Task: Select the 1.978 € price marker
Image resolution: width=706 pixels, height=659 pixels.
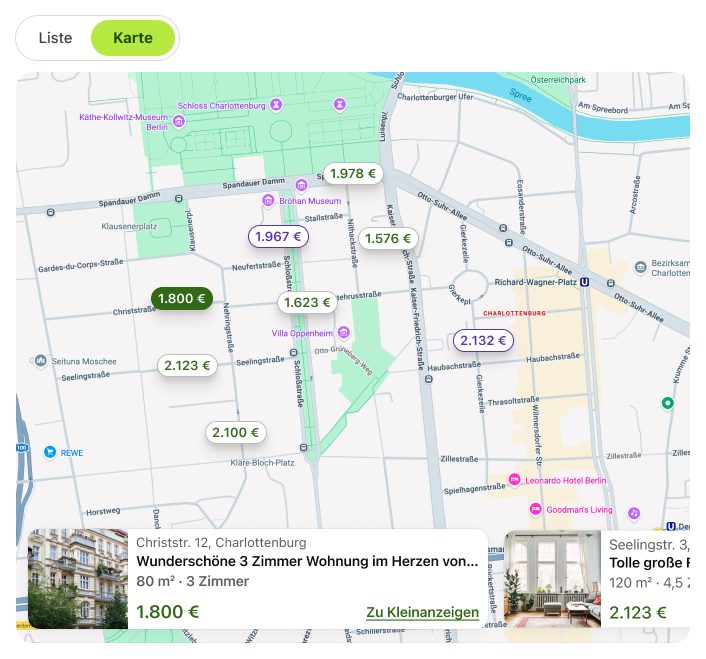Action: tap(353, 173)
